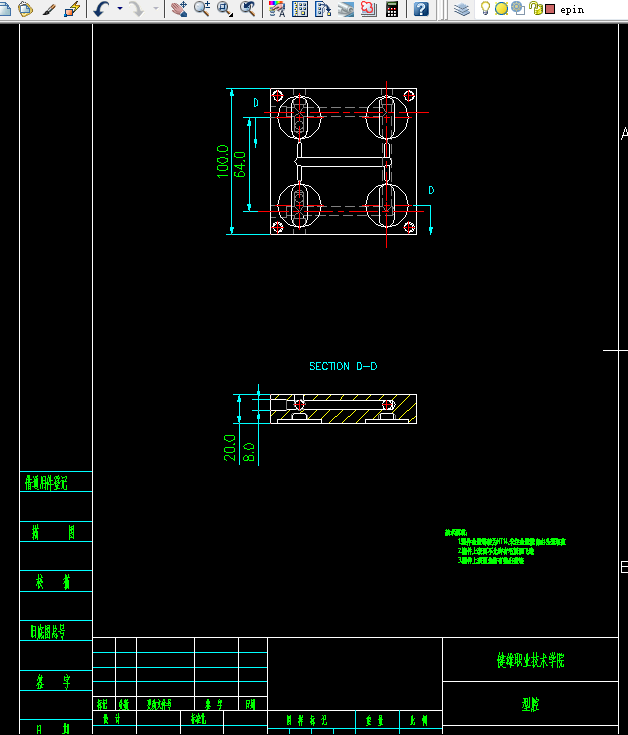Select the 100.0 dimension text
The height and width of the screenshot is (735, 628).
[x=223, y=161]
